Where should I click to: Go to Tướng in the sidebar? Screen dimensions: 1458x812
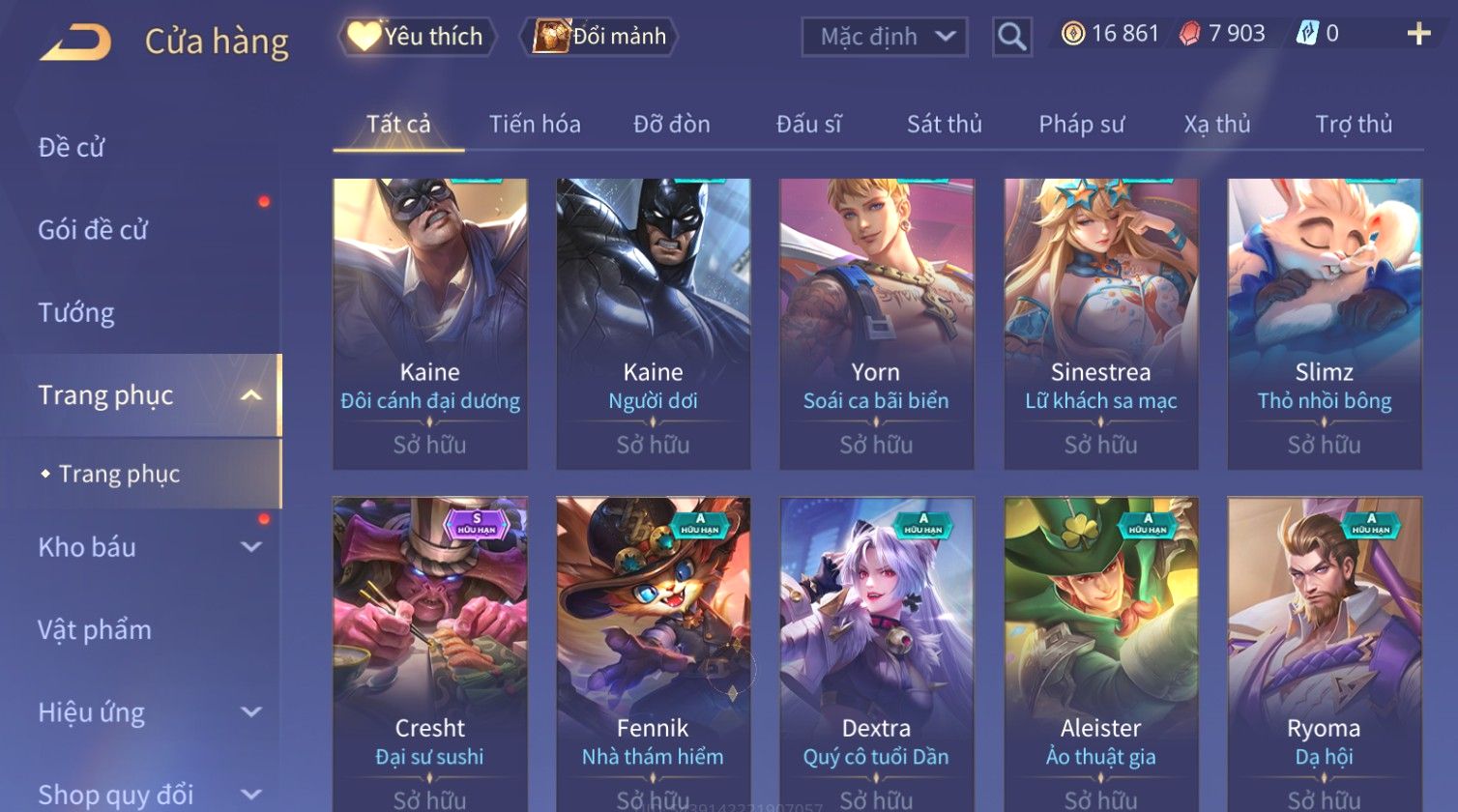point(76,313)
